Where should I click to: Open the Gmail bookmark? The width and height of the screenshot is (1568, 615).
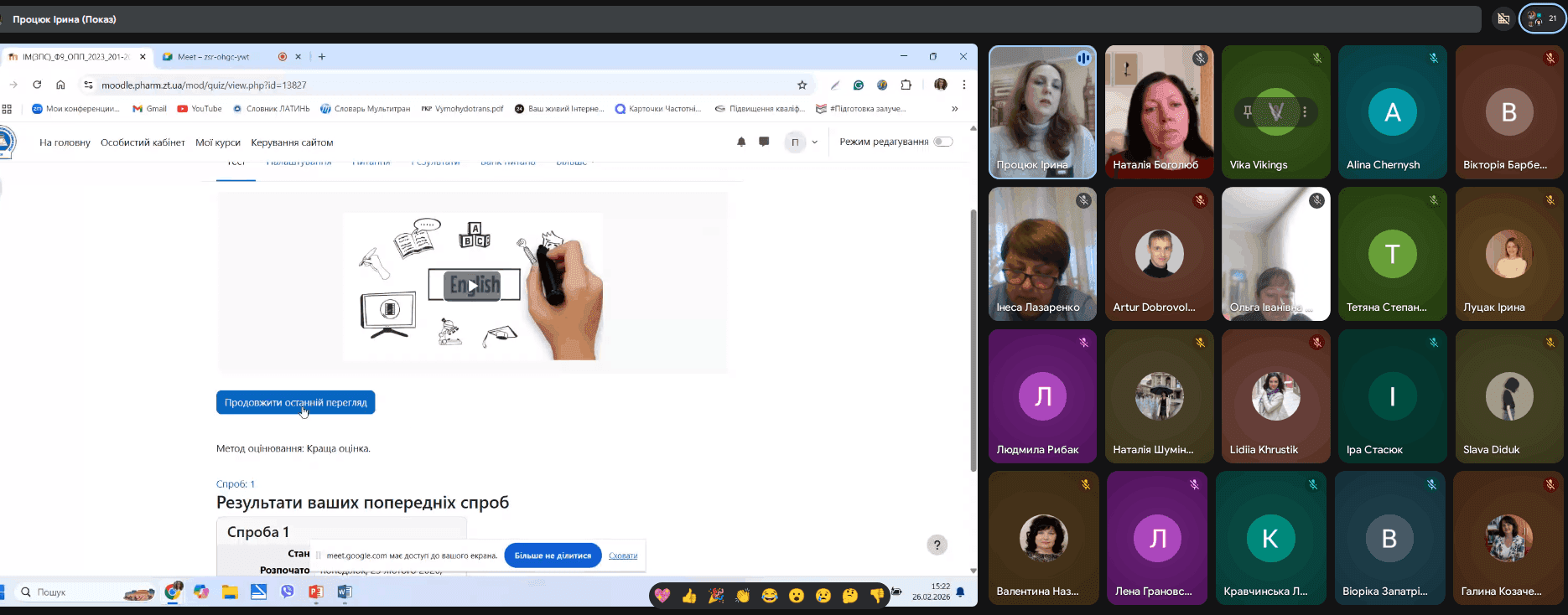coord(149,108)
